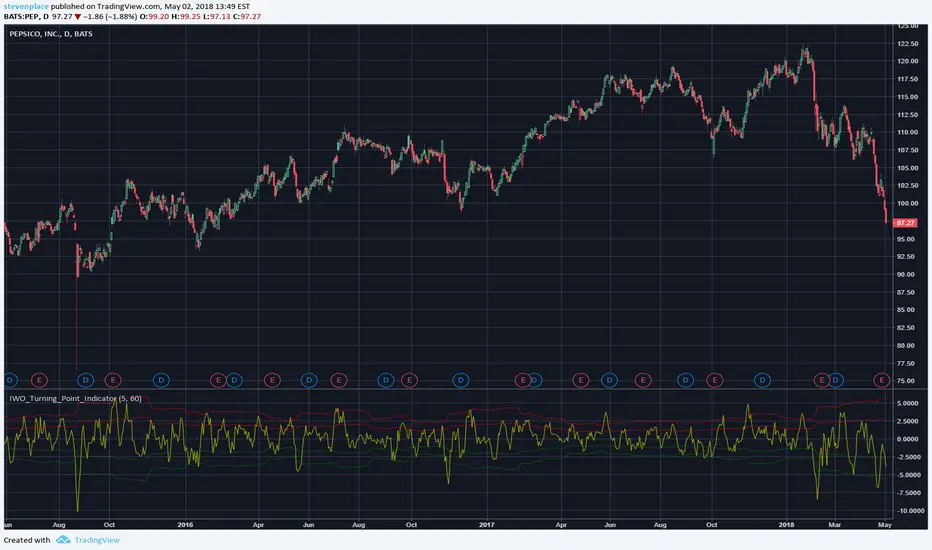Click the 2016 label on time axis
The image size is (932, 550).
click(185, 525)
